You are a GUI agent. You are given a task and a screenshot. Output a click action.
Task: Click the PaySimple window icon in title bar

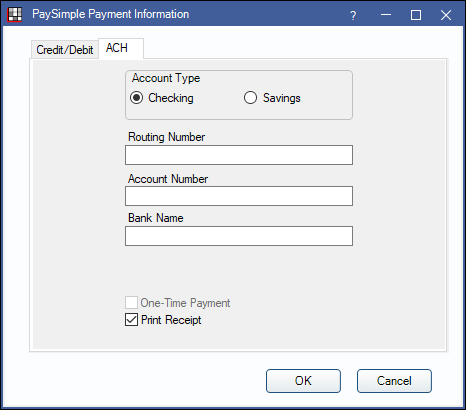tap(15, 14)
